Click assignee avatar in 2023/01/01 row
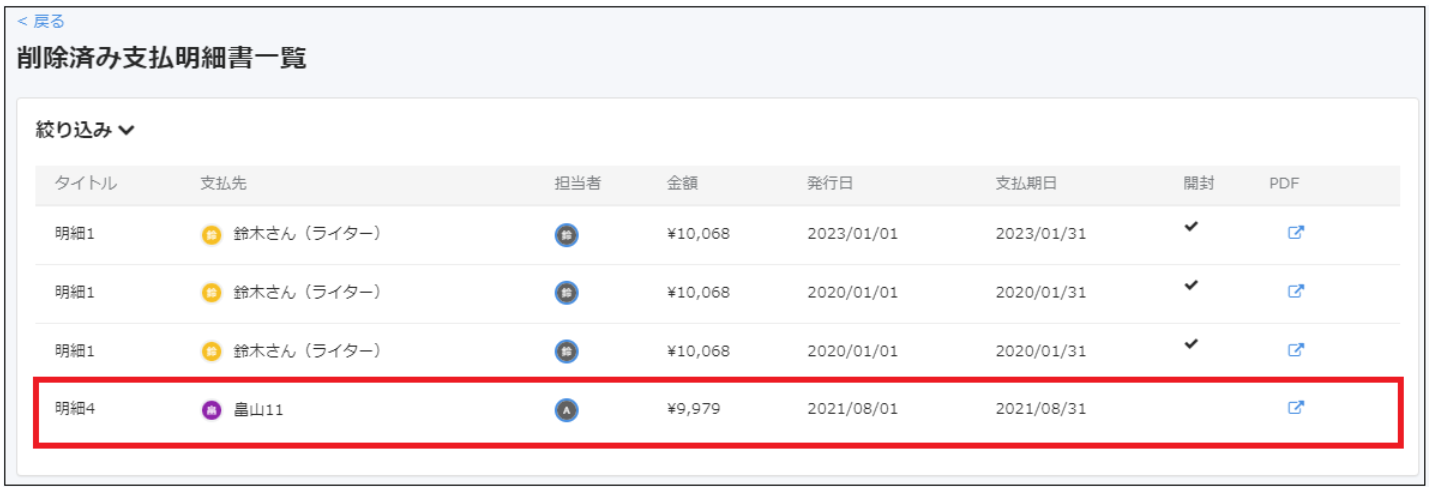Image resolution: width=1430 pixels, height=495 pixels. (x=566, y=235)
